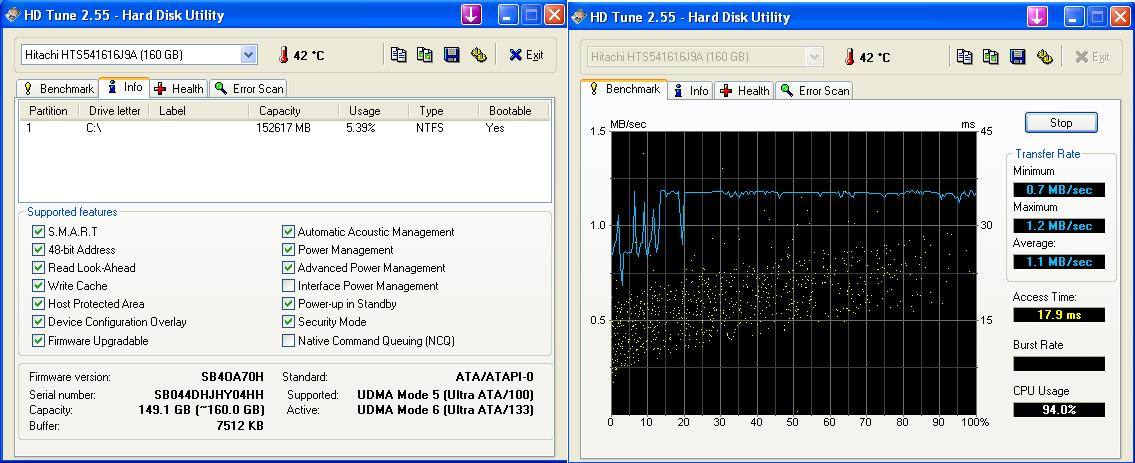Copy screenshot icon in left window toolbar

point(425,55)
